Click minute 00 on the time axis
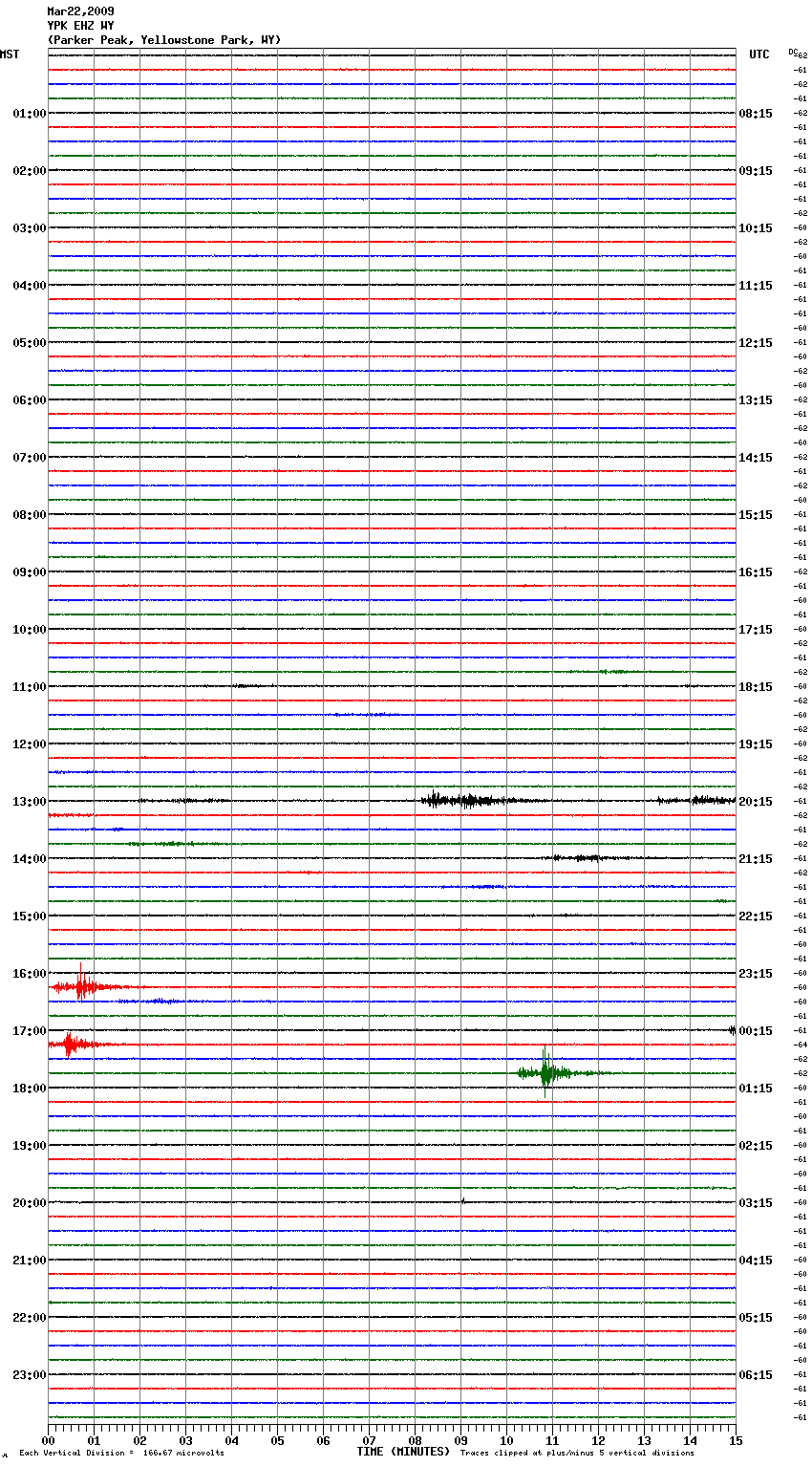Image resolution: width=812 pixels, height=1466 pixels. pyautogui.click(x=49, y=1440)
